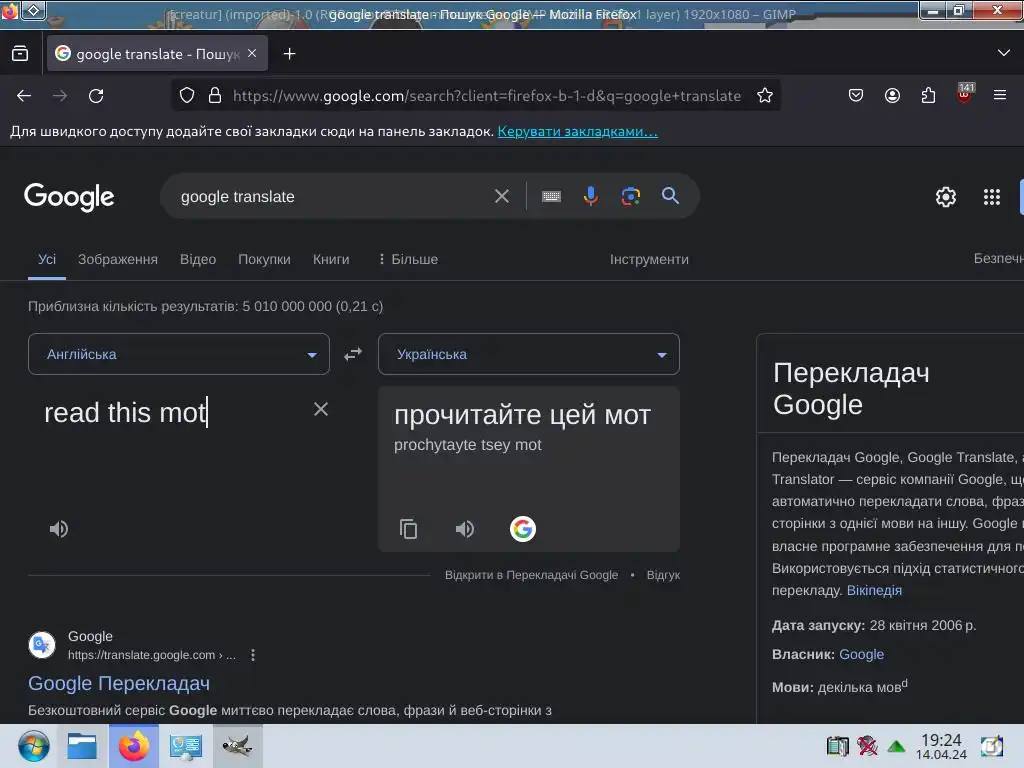The width and height of the screenshot is (1024, 768).
Task: Open the Google apps grid
Action: pos(991,197)
